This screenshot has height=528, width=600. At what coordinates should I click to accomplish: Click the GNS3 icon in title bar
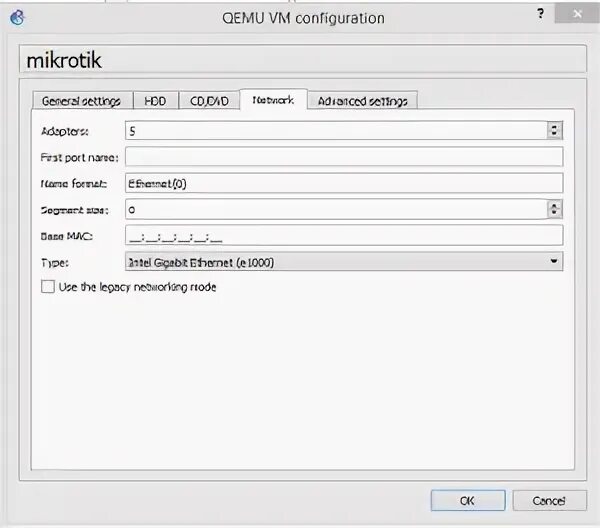coord(17,18)
